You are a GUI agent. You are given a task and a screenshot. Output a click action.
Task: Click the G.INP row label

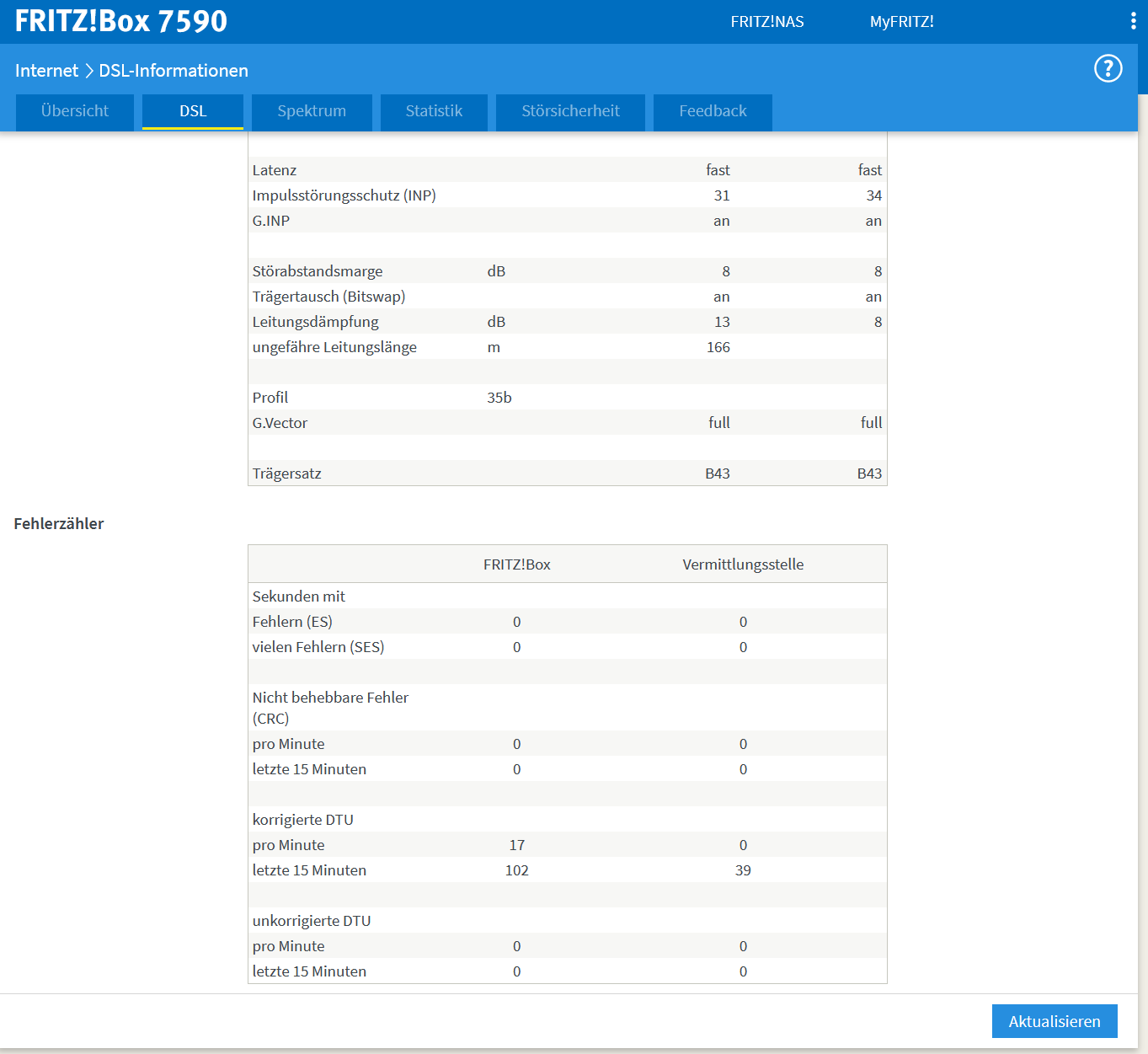coord(271,221)
